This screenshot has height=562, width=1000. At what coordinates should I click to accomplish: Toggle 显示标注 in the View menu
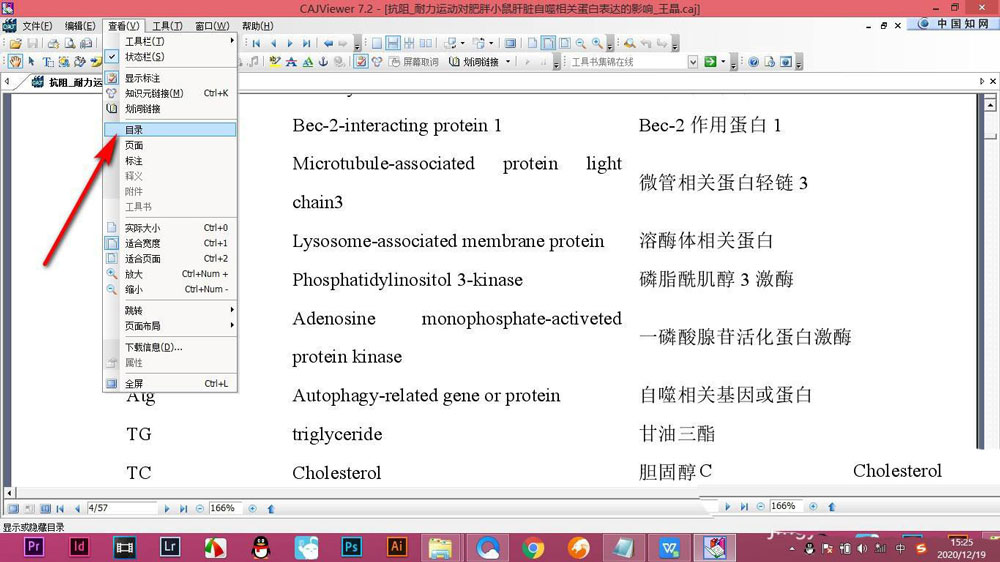point(170,78)
